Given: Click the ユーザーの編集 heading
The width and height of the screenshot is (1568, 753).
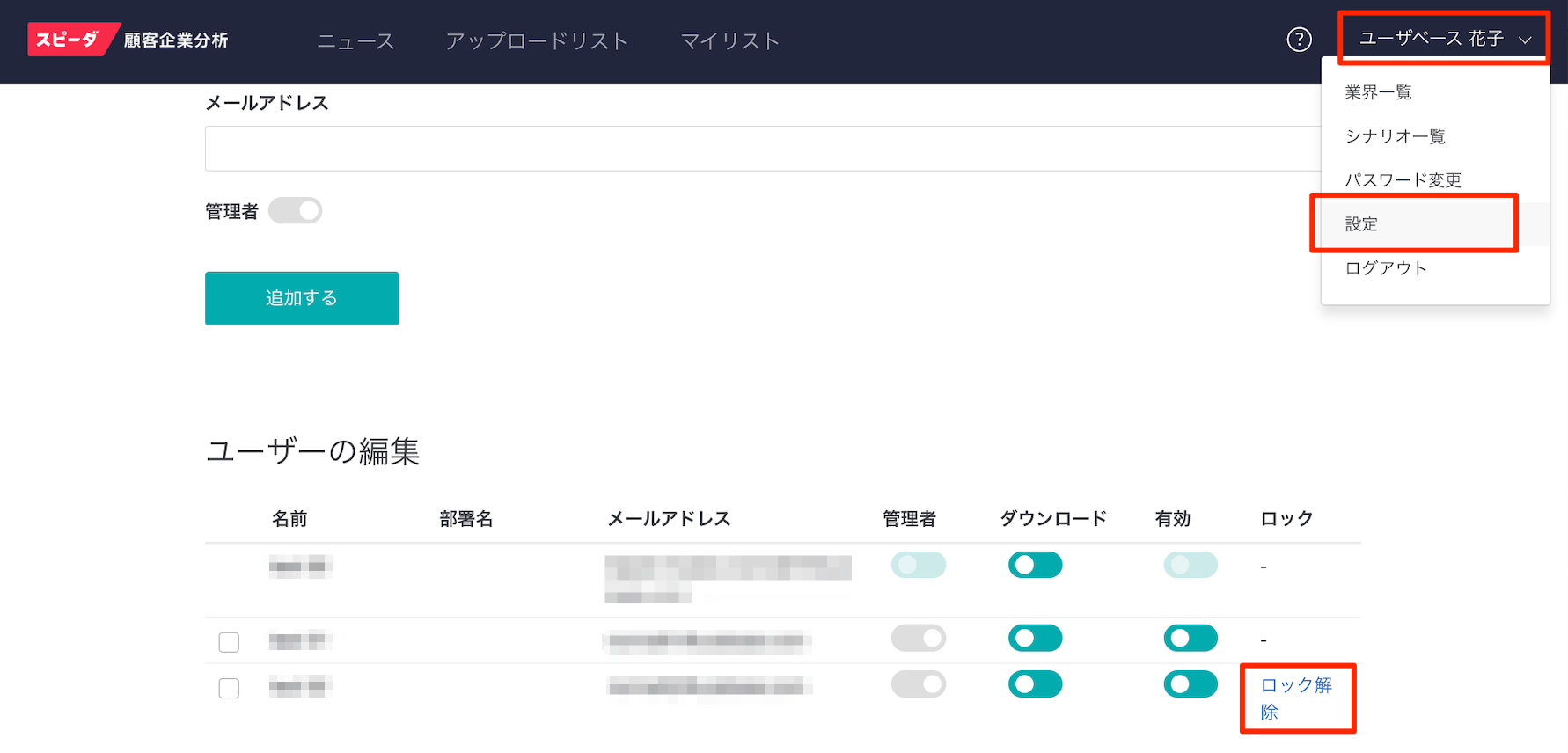Looking at the screenshot, I should point(312,451).
